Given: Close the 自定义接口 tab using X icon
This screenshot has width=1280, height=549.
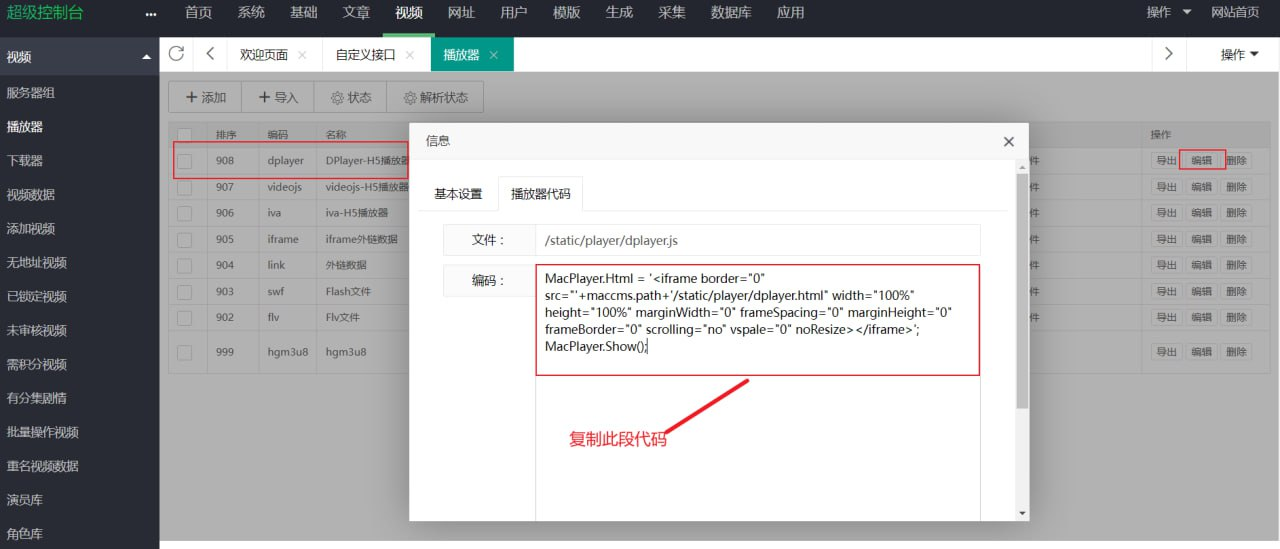Looking at the screenshot, I should click(410, 55).
